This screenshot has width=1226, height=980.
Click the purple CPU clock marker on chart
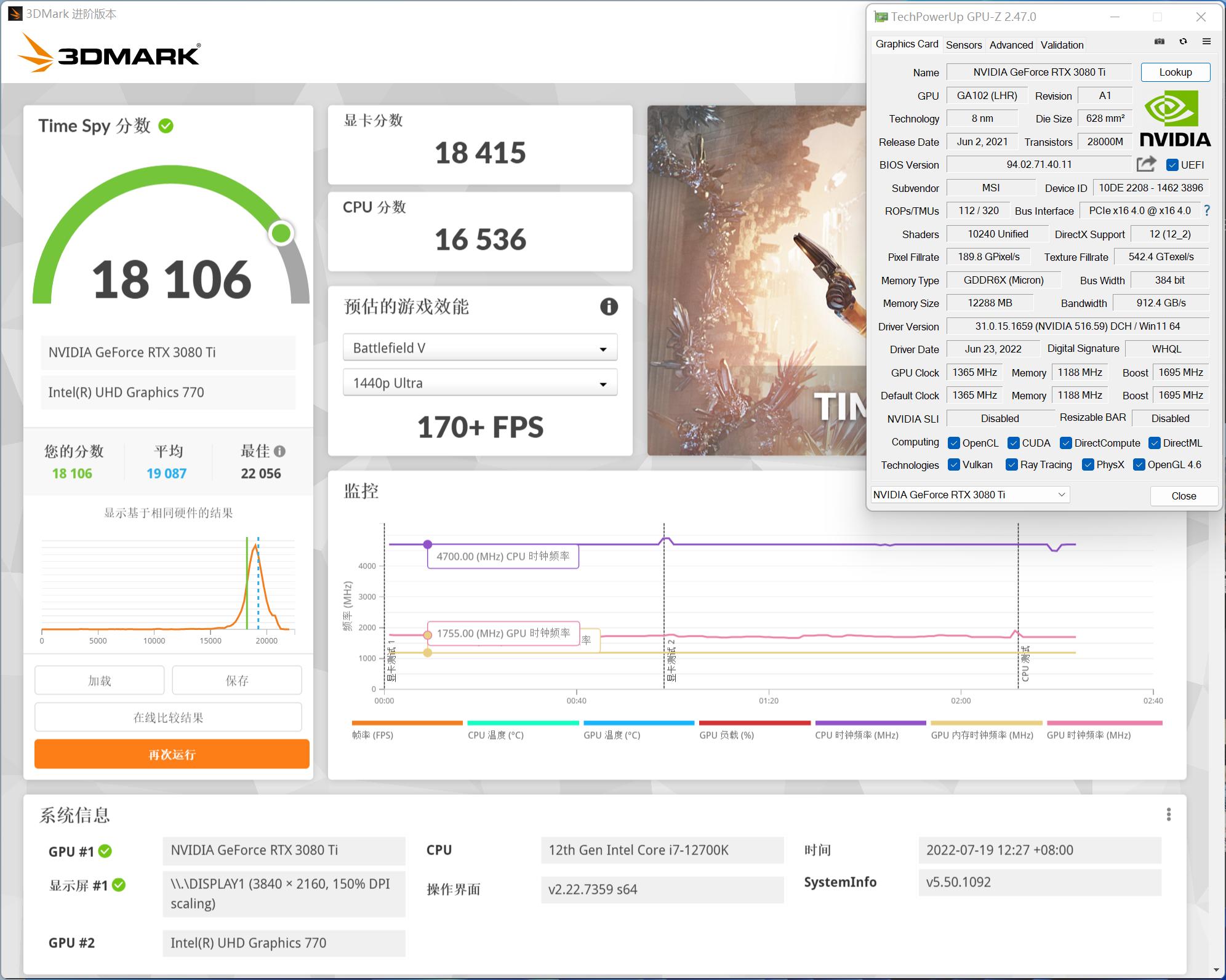[x=428, y=544]
